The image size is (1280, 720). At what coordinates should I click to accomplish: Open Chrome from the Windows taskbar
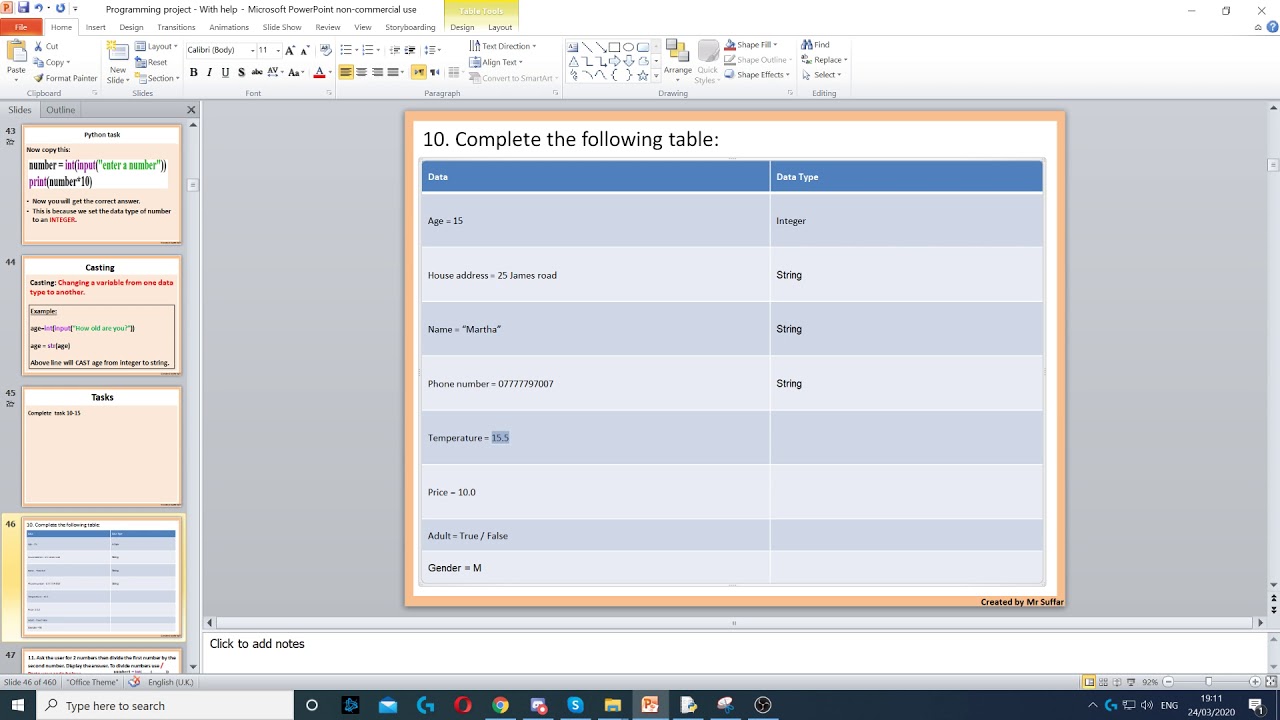[x=500, y=705]
